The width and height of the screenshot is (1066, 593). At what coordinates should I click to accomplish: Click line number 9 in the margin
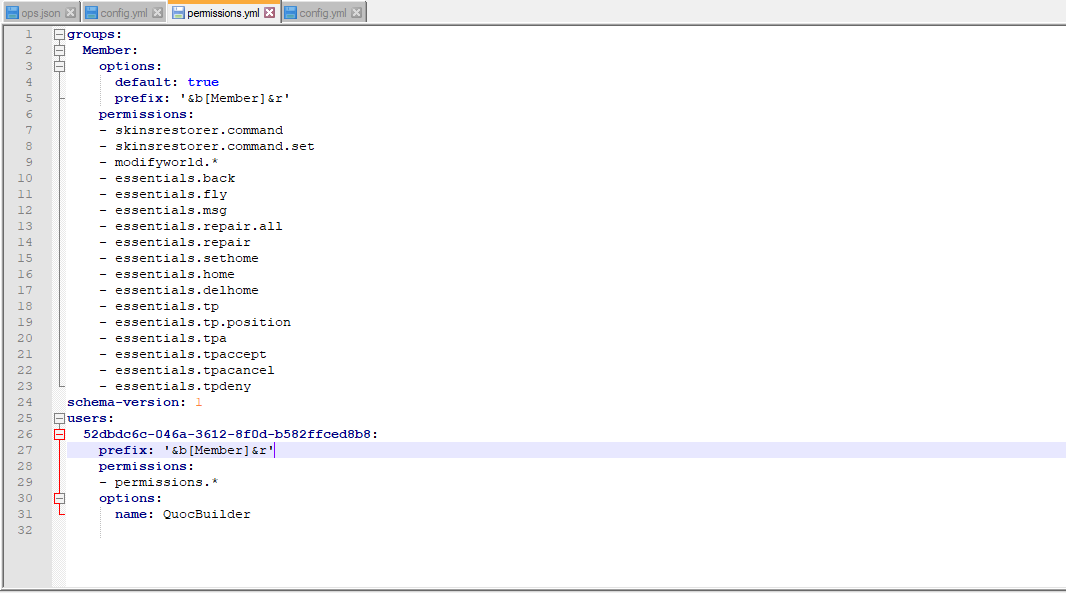click(29, 163)
